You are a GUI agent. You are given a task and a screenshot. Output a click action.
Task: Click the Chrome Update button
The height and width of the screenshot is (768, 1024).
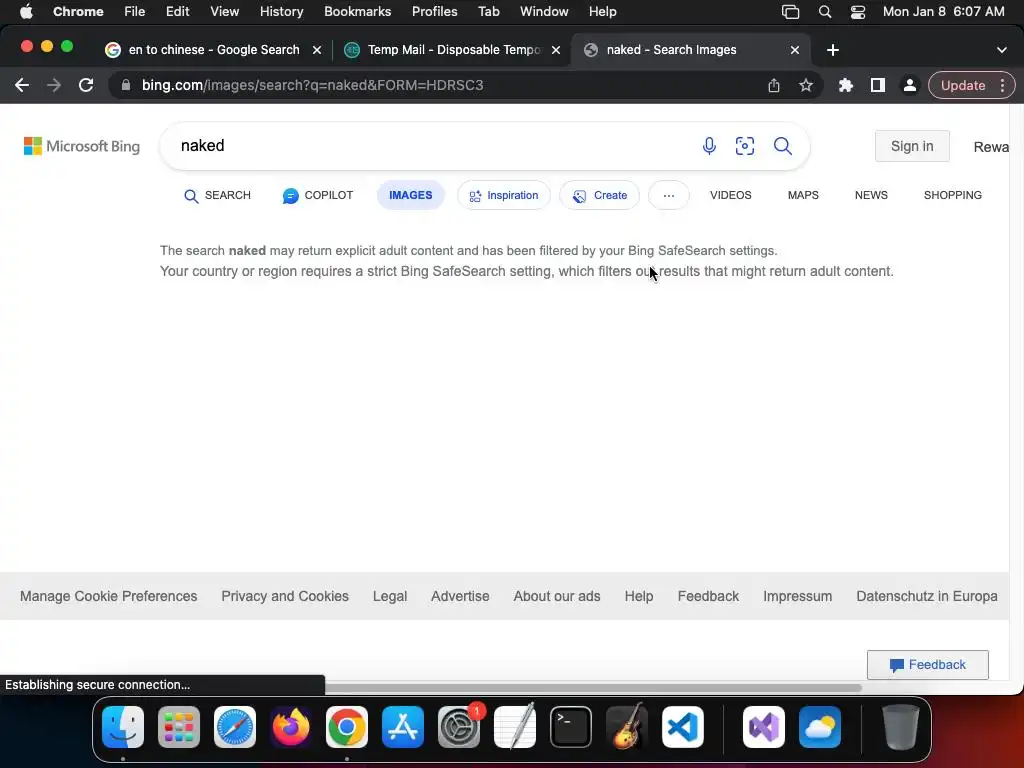963,86
